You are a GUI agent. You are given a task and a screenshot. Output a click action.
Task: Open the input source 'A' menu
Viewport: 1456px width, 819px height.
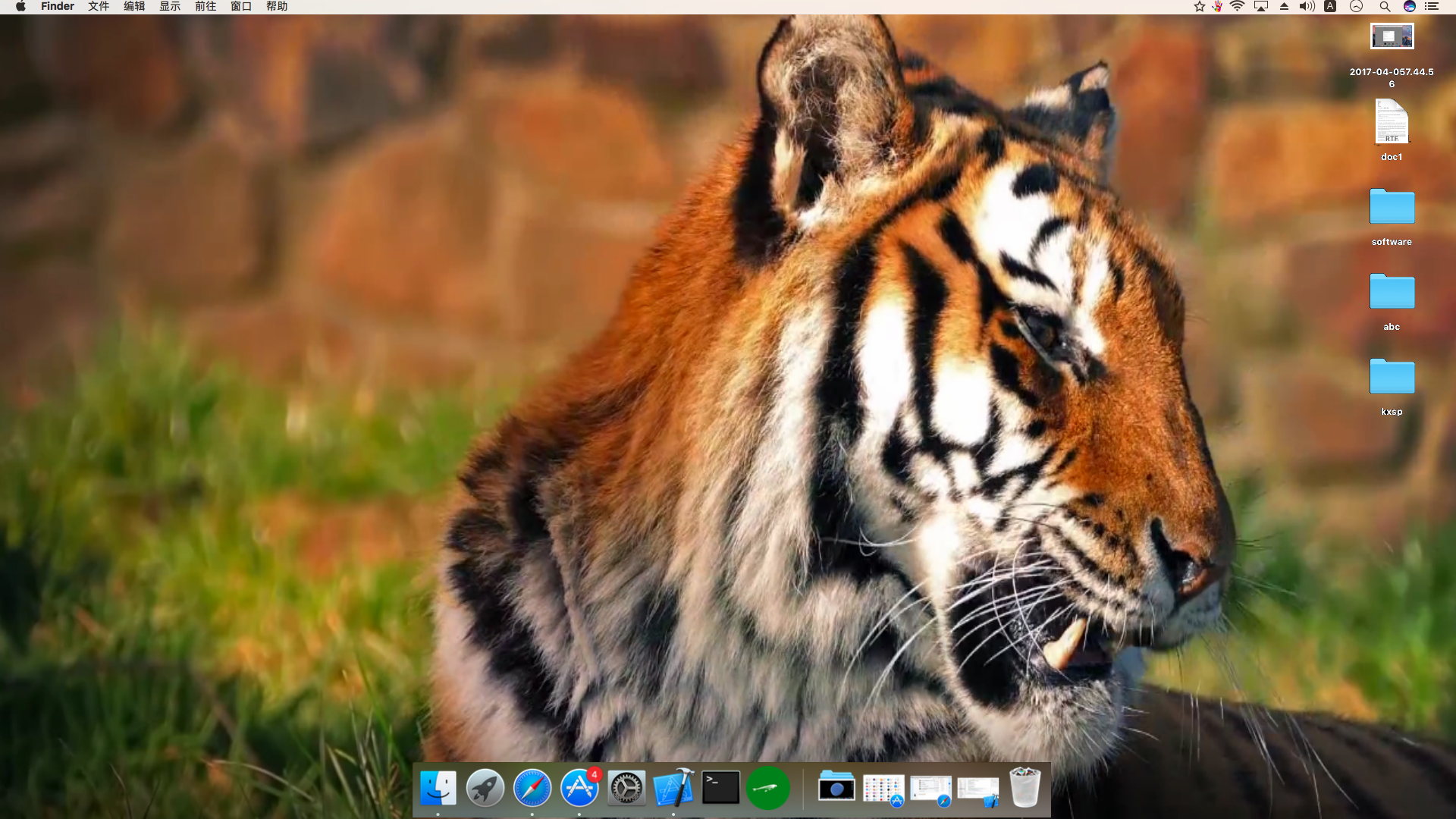[x=1330, y=7]
